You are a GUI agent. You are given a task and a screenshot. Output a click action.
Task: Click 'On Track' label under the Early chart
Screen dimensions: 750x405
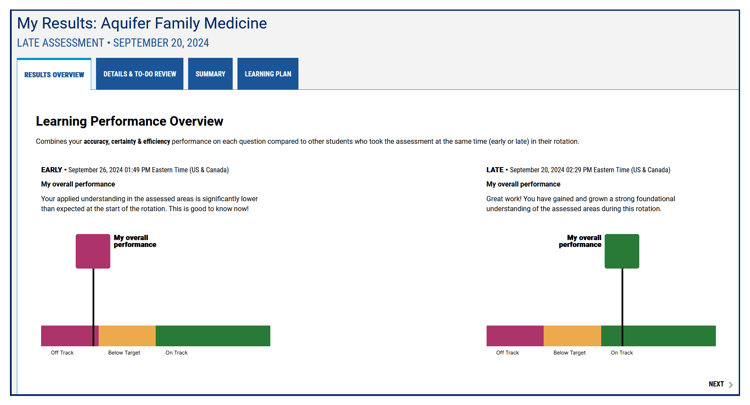(176, 353)
